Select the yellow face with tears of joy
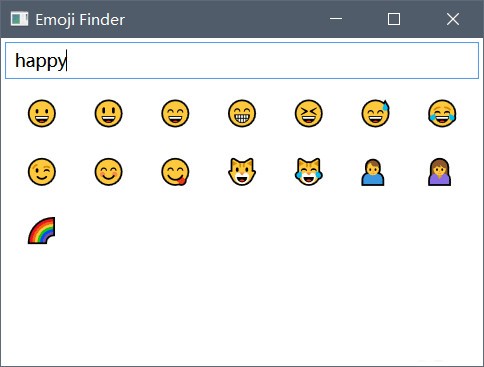Viewport: 484px width, 367px height. 442,113
